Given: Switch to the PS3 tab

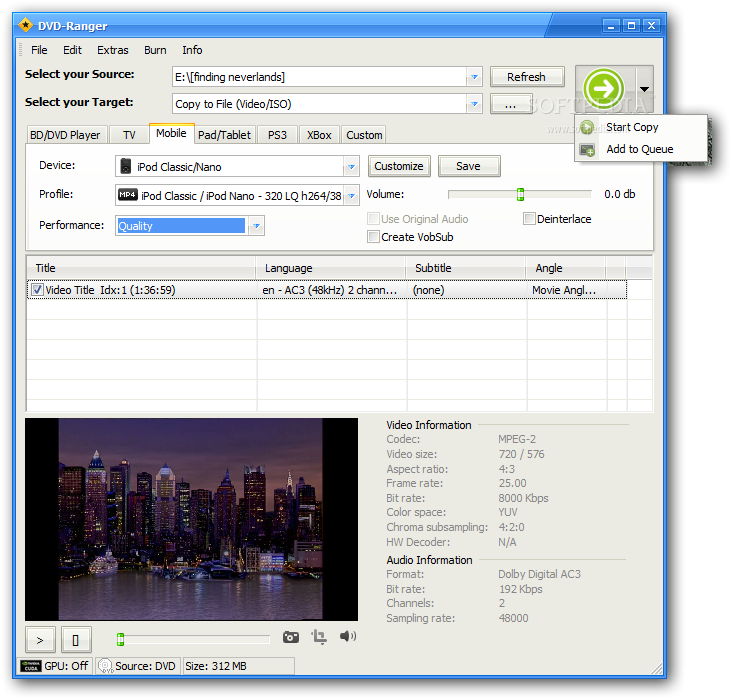Looking at the screenshot, I should click(x=277, y=135).
